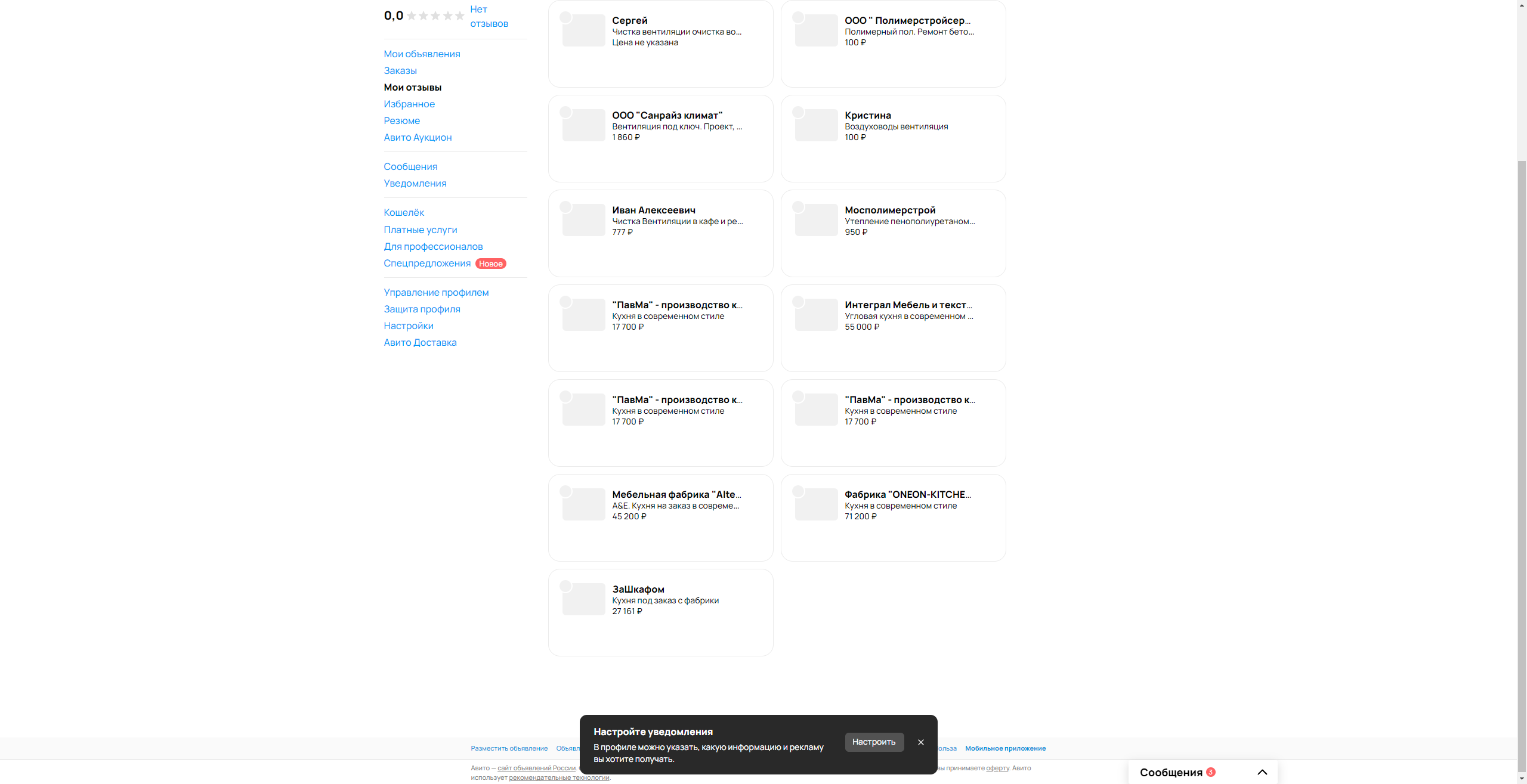The height and width of the screenshot is (784, 1527).
Task: Toggle the round checkbox on ЗаШкафом card
Action: click(x=565, y=586)
